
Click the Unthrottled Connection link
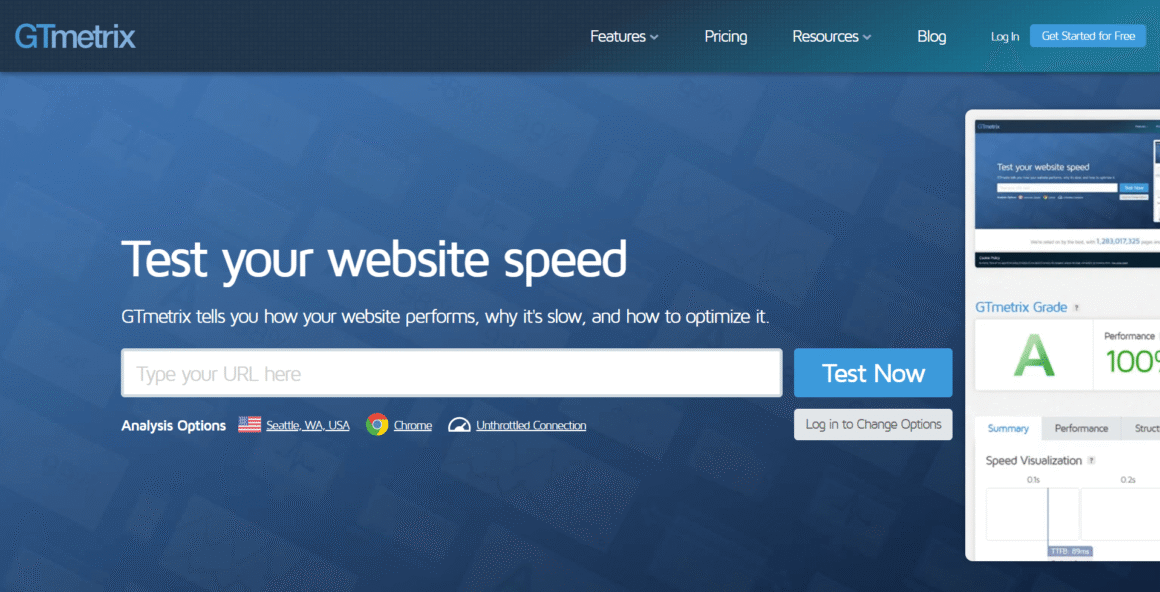(531, 424)
